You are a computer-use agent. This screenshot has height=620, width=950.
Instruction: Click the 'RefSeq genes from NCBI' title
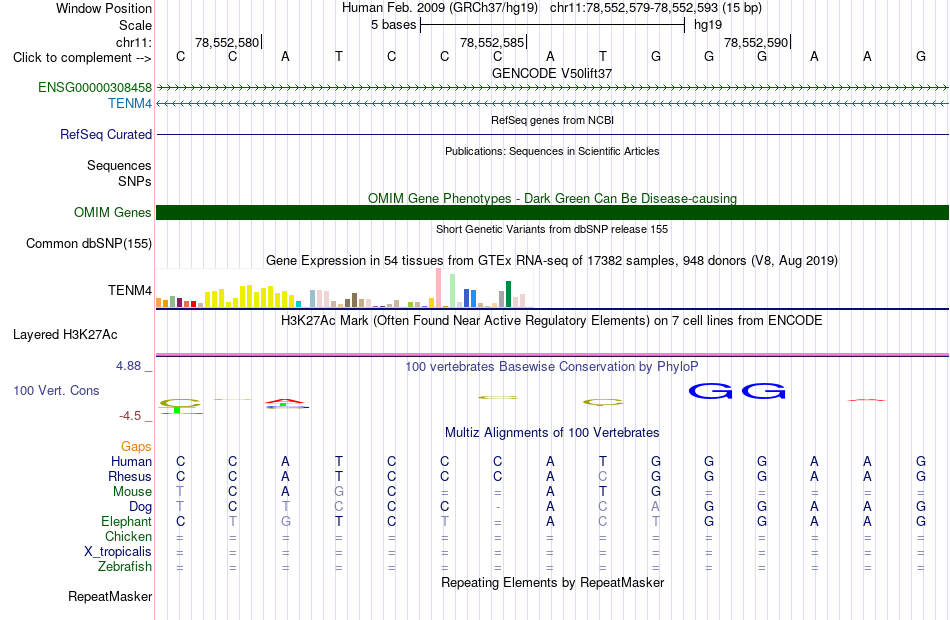(x=552, y=120)
